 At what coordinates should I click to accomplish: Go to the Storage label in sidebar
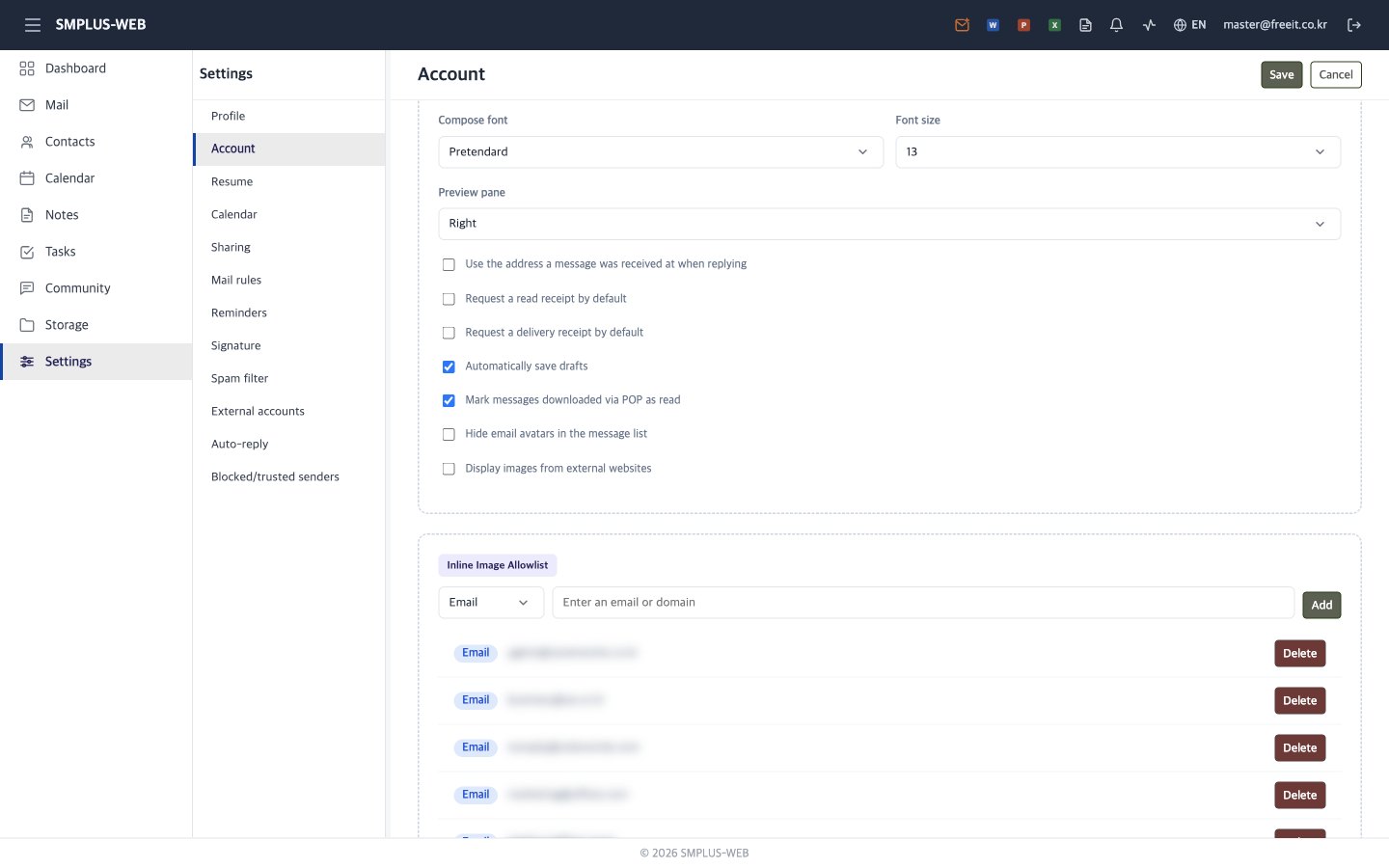(x=67, y=325)
